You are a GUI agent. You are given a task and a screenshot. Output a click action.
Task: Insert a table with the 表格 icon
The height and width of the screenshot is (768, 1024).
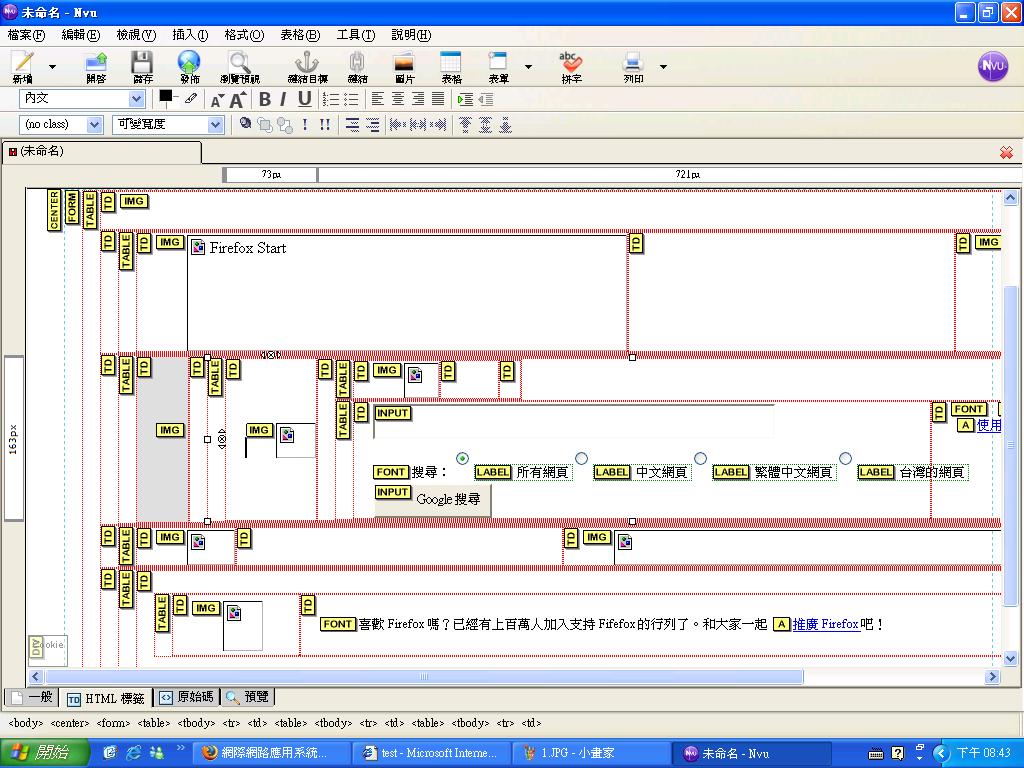click(x=451, y=67)
